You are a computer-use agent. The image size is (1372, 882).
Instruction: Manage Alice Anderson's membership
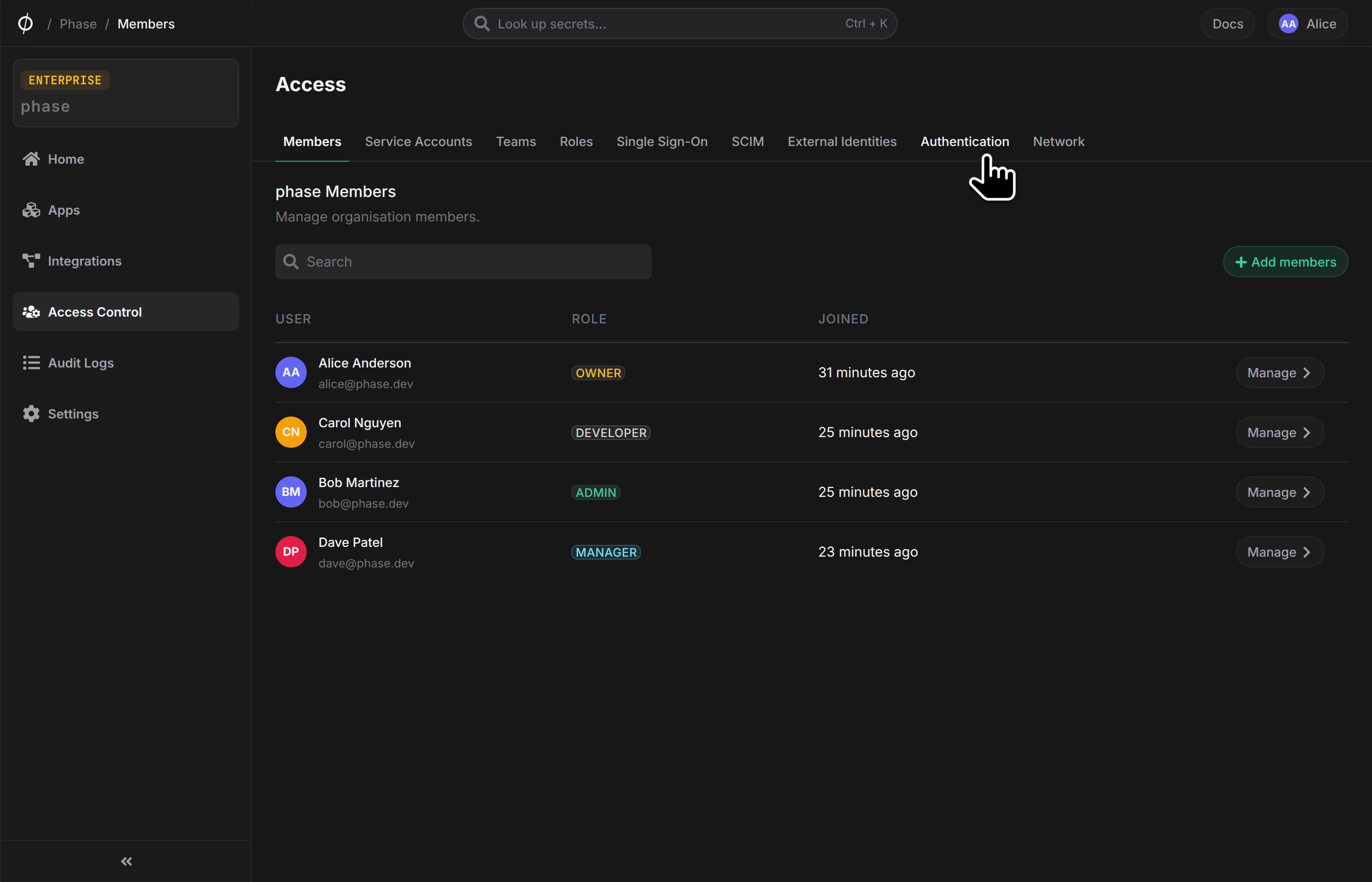pyautogui.click(x=1279, y=373)
